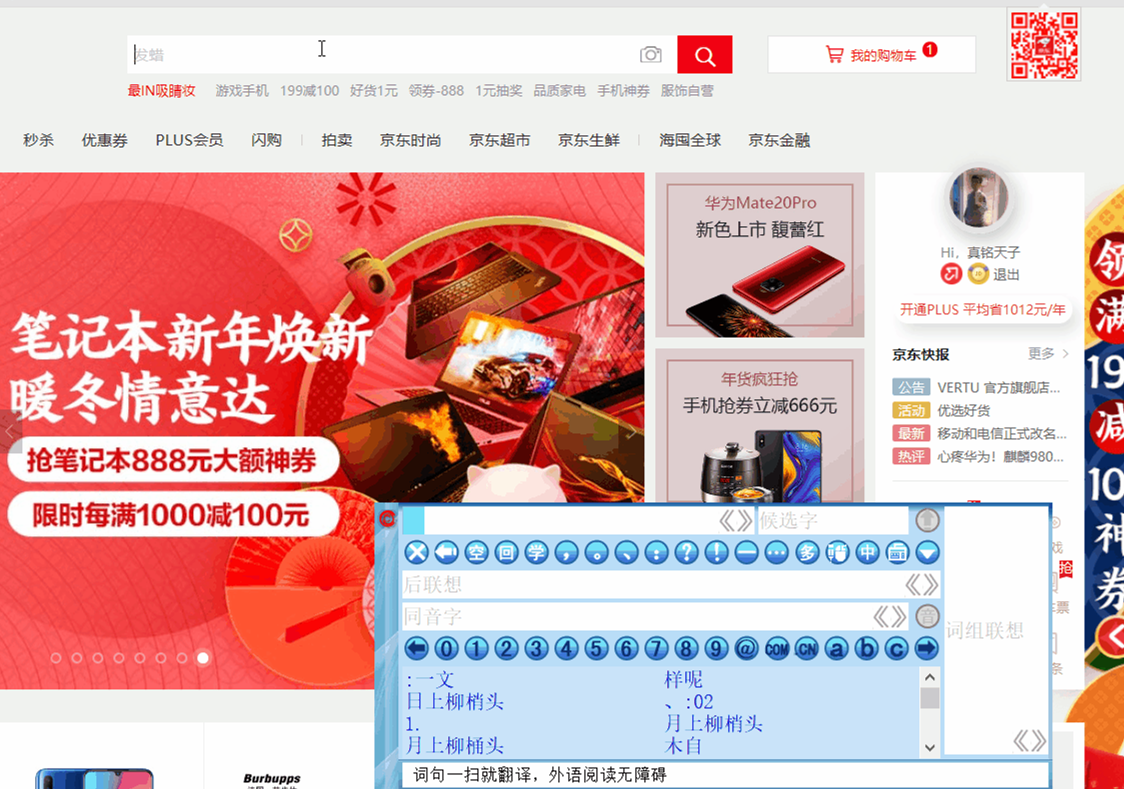Click the red circular logo on the input panel
1124x789 pixels.
pos(387,518)
